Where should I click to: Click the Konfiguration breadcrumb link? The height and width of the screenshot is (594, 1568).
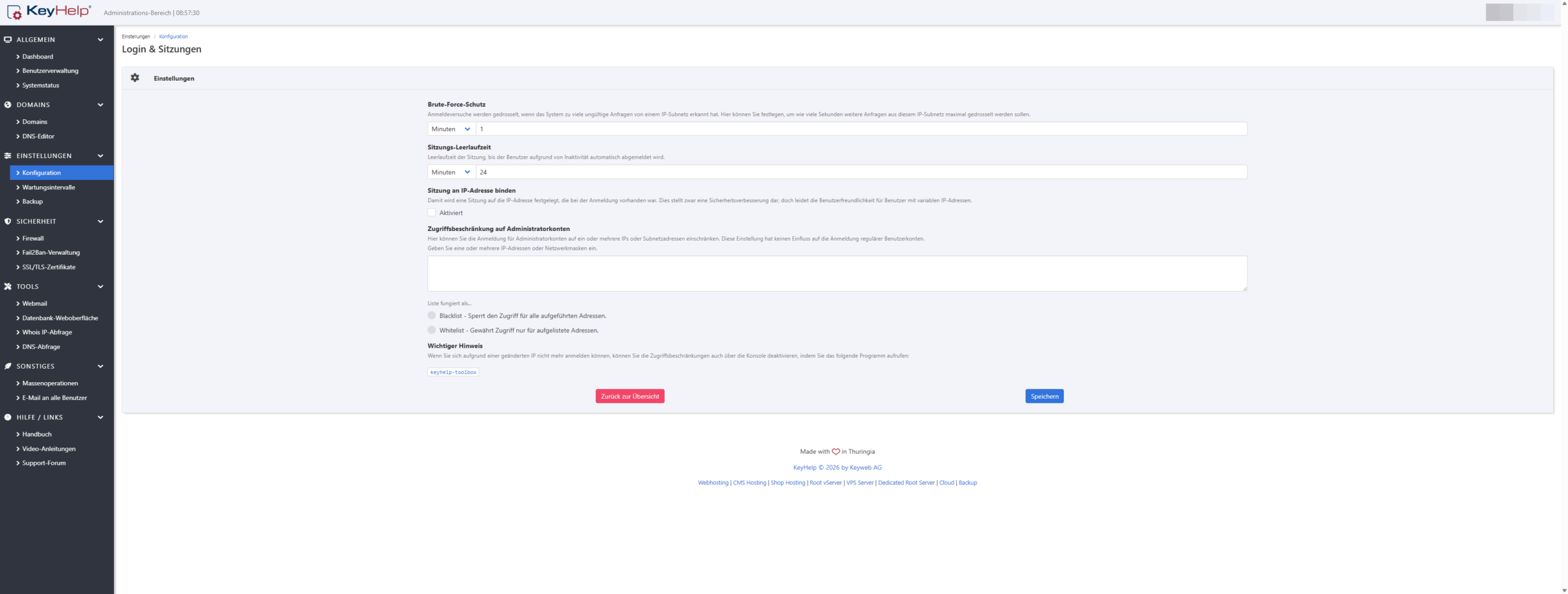click(173, 37)
